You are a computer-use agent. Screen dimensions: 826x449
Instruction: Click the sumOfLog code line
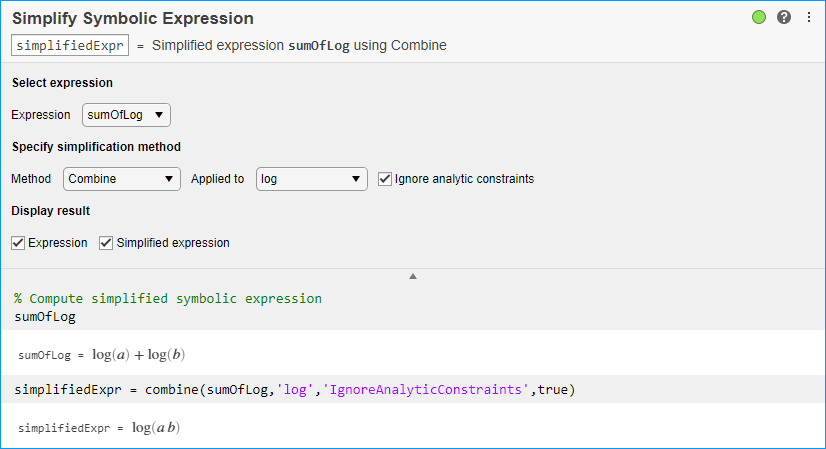[45, 317]
